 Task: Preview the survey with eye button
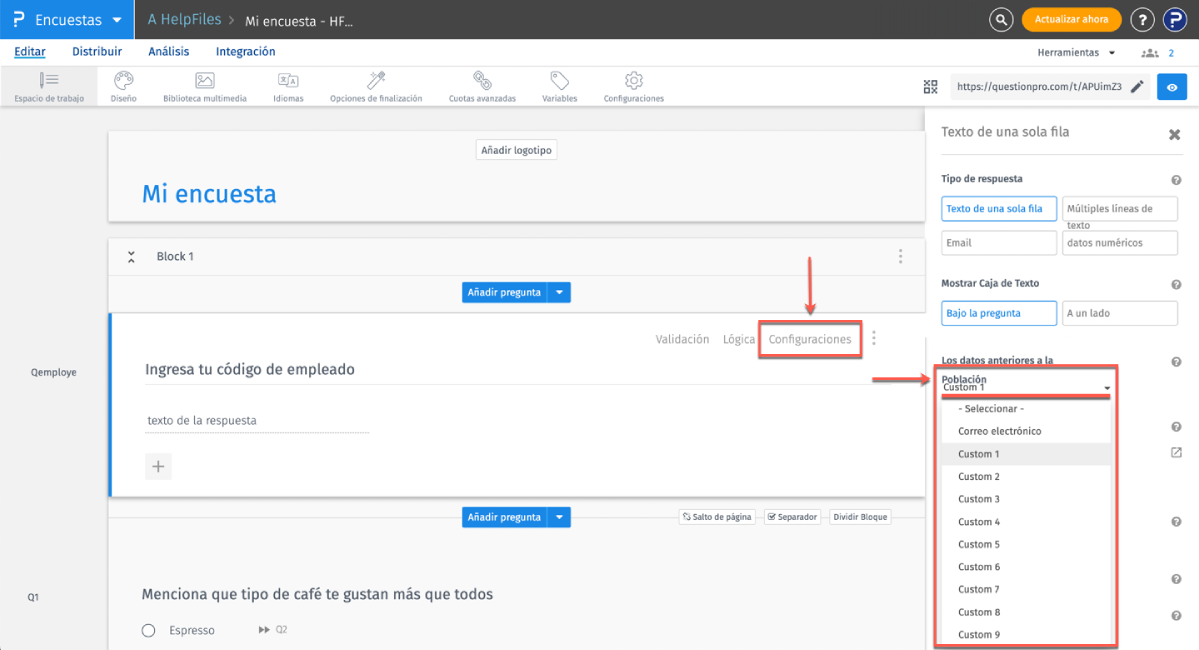1172,86
